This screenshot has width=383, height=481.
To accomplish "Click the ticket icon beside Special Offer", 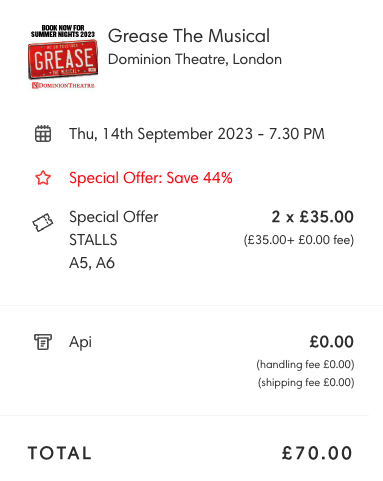I will [x=43, y=222].
